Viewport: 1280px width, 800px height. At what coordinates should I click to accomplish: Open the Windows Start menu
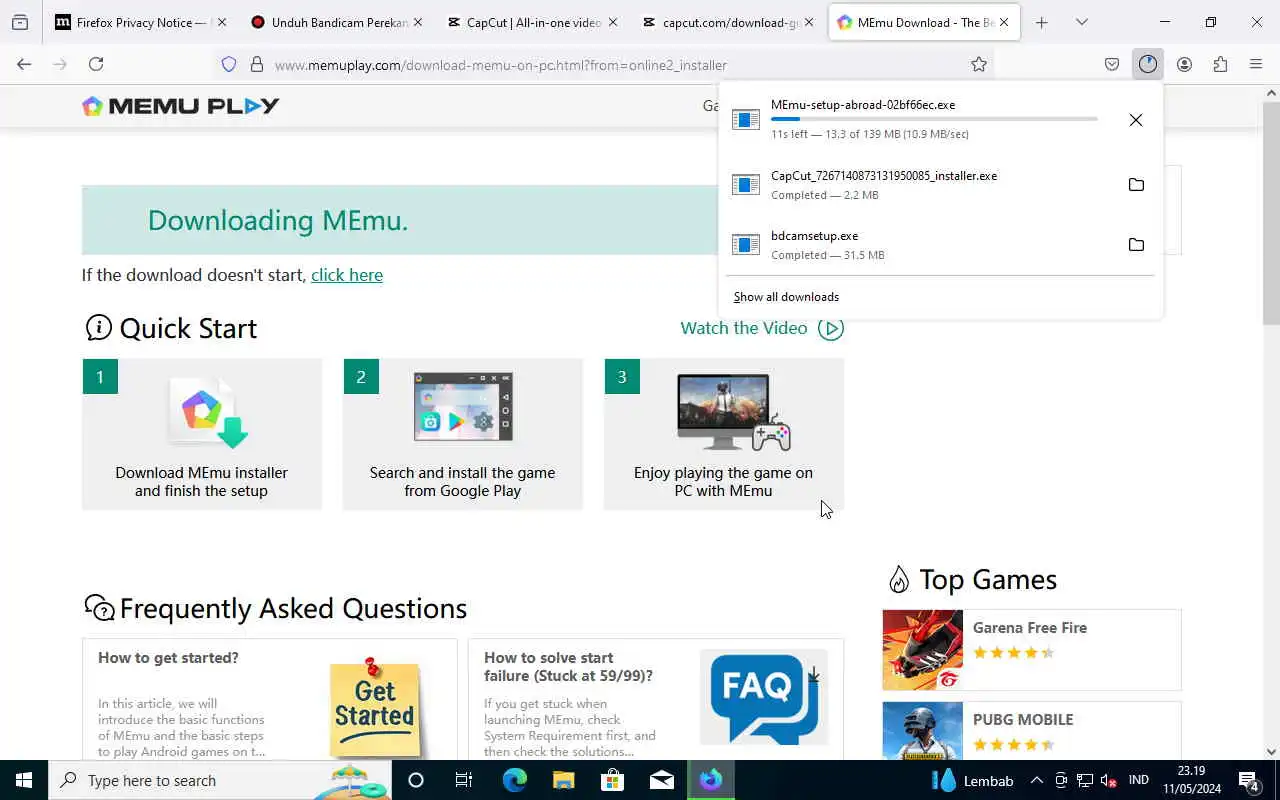pos(24,780)
